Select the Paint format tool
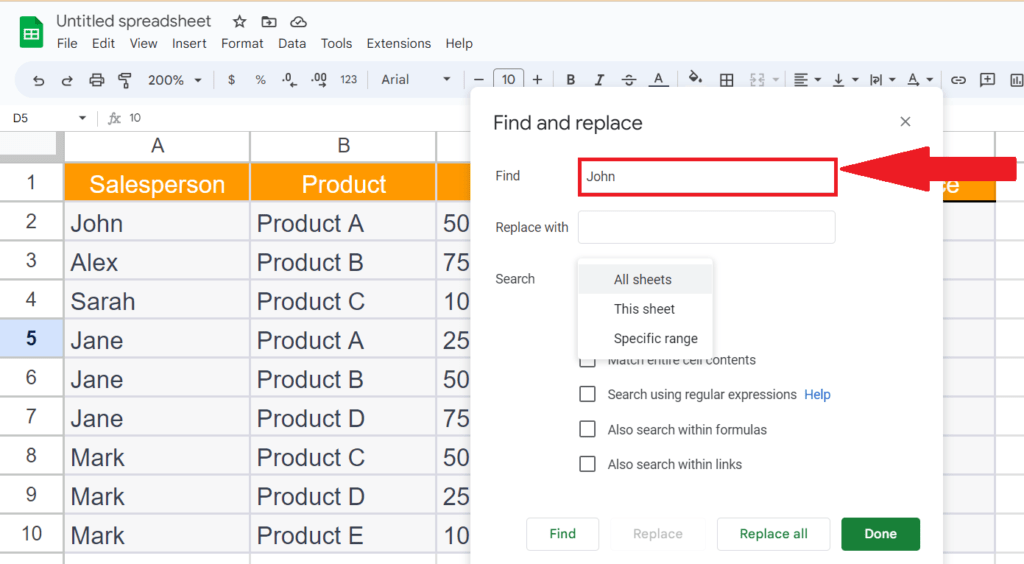1024x564 pixels. pos(124,80)
